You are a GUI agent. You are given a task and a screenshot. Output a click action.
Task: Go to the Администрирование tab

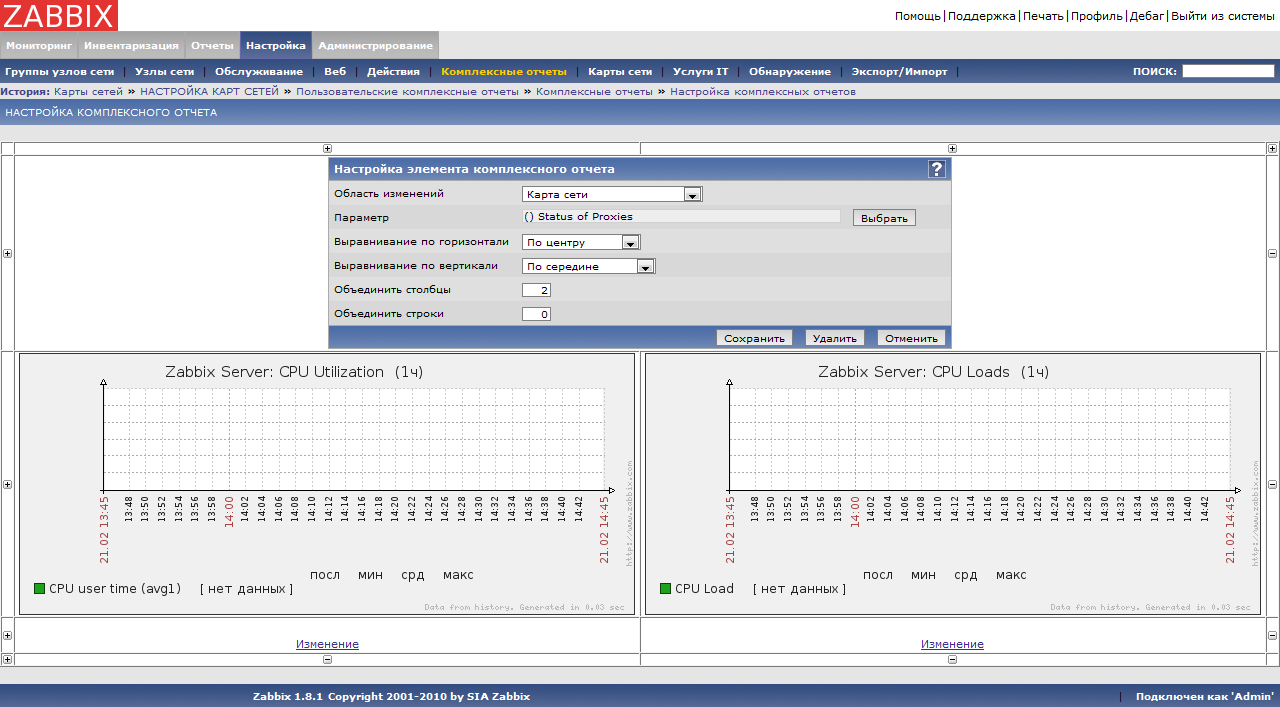pos(376,45)
